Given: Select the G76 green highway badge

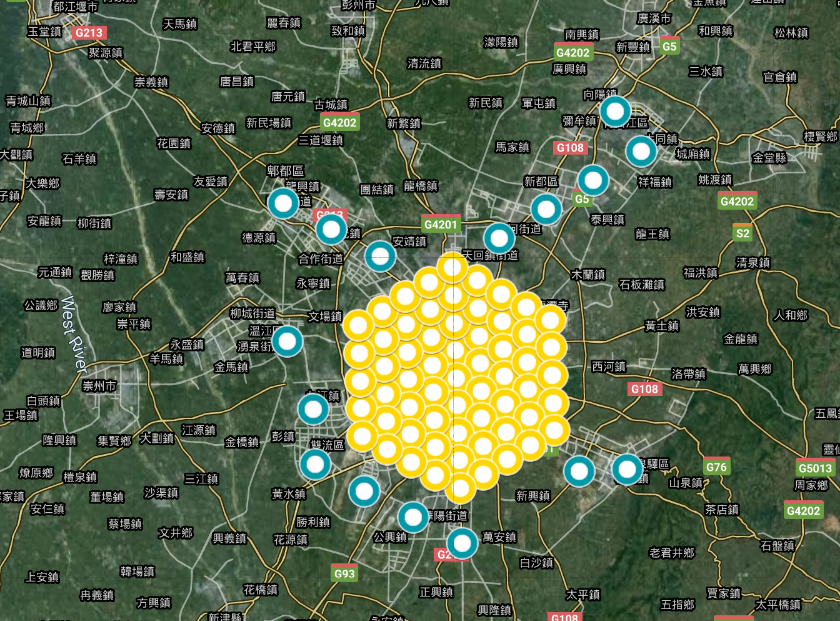Looking at the screenshot, I should coord(716,467).
